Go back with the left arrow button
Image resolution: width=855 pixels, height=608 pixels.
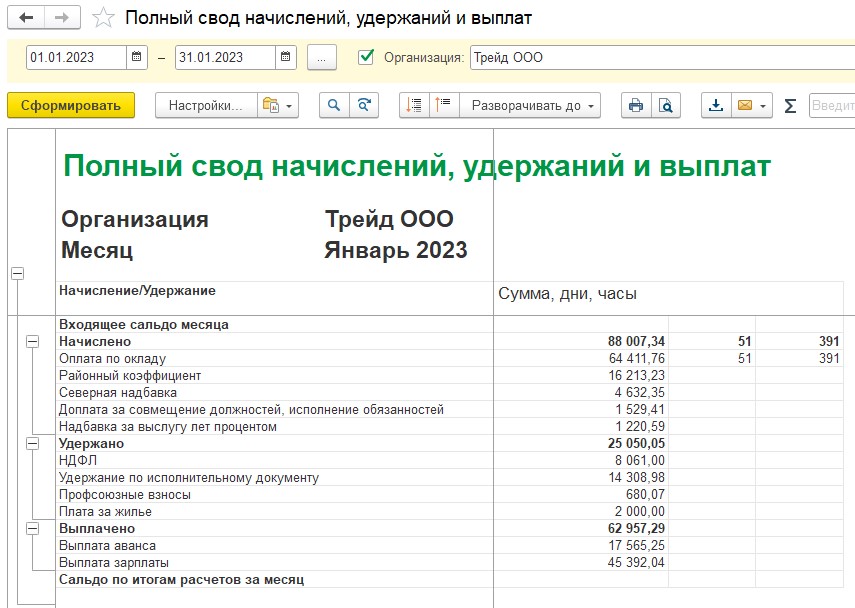[x=26, y=17]
